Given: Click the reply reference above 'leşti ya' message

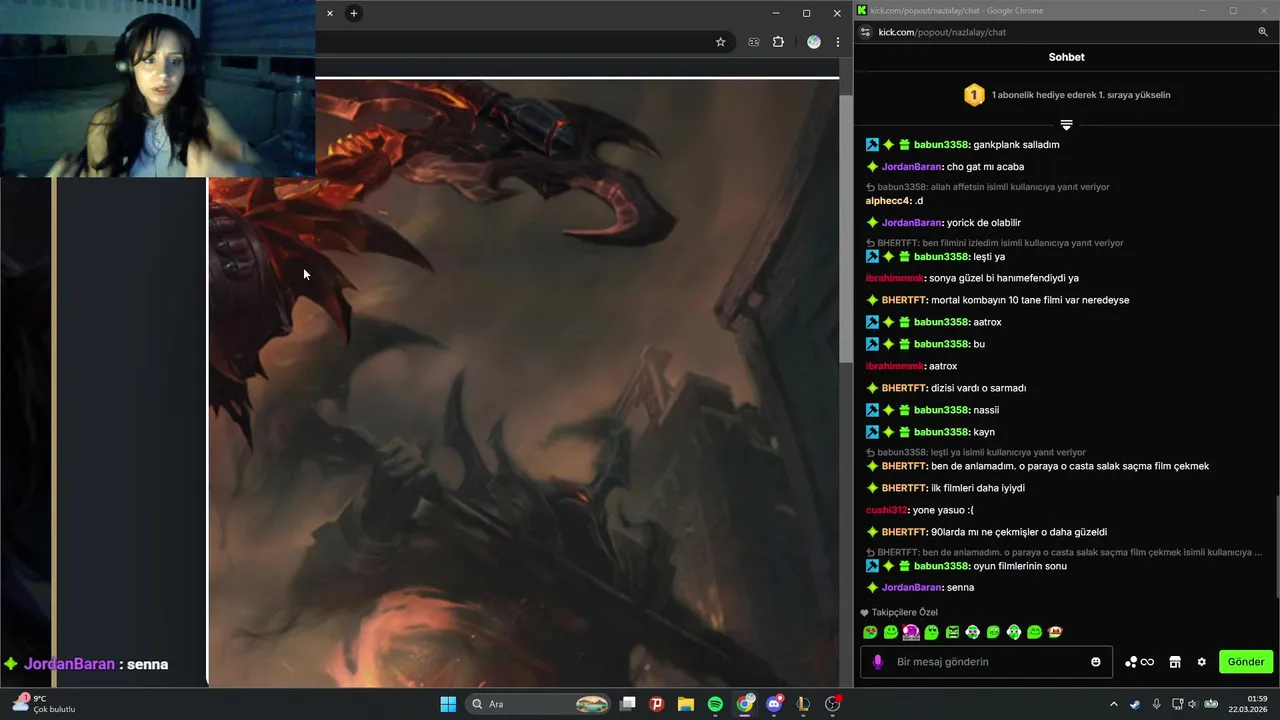Looking at the screenshot, I should pos(995,243).
